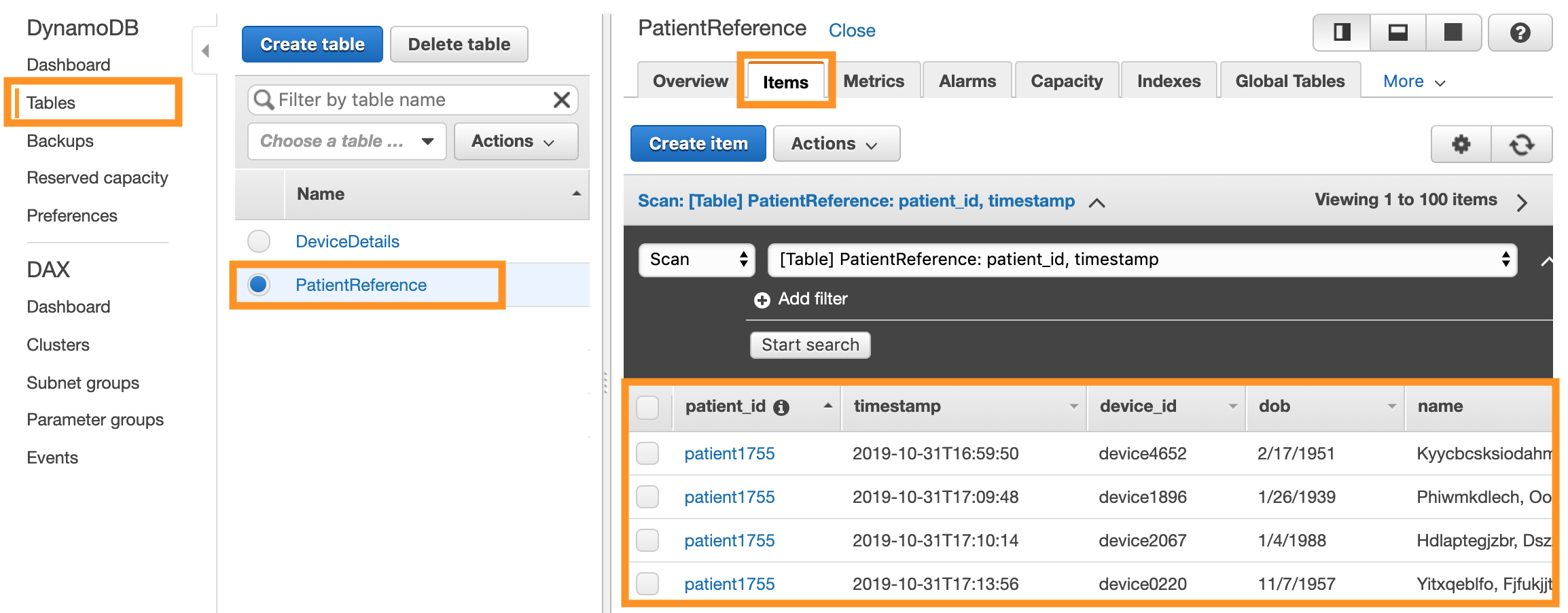Select the DeviceDetails table radio button
1568x613 pixels.
pos(259,241)
